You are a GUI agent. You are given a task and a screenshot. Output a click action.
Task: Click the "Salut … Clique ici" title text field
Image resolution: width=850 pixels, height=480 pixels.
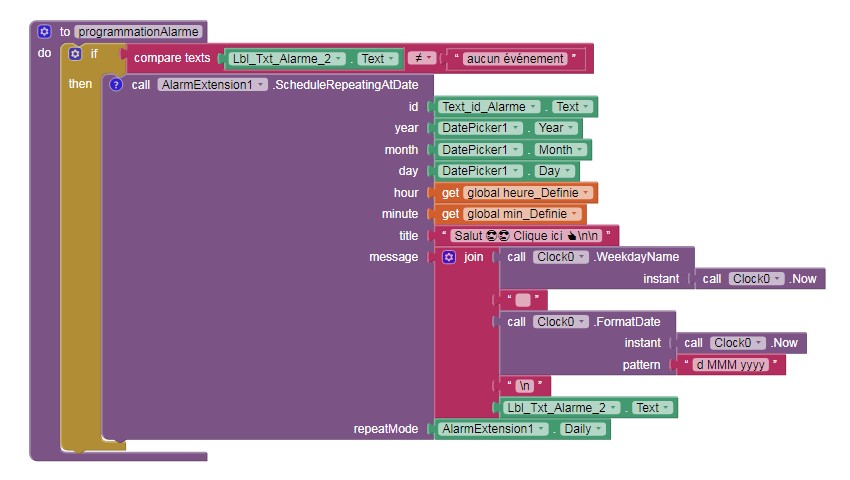[x=527, y=236]
